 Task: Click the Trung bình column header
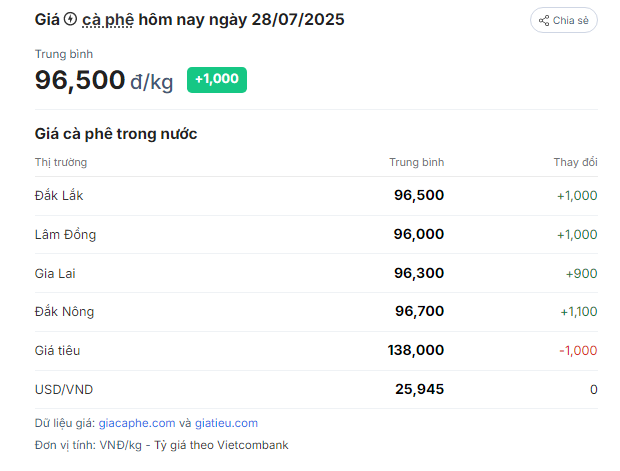416,162
